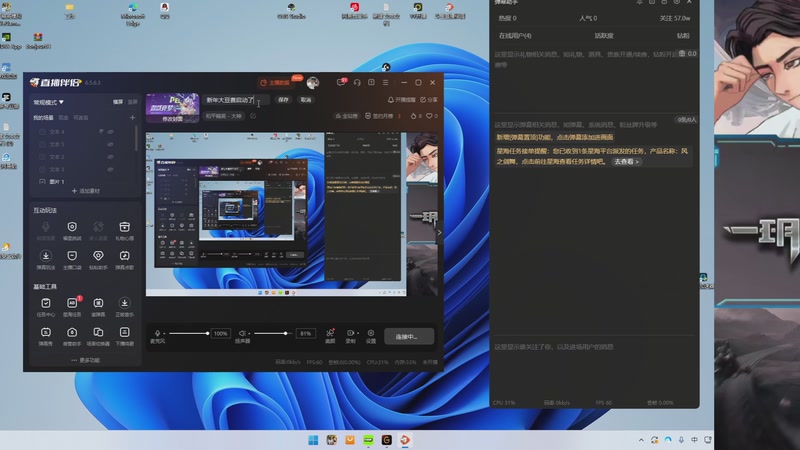Open 正版音乐 licensed music tool
The image size is (800, 450).
[124, 307]
